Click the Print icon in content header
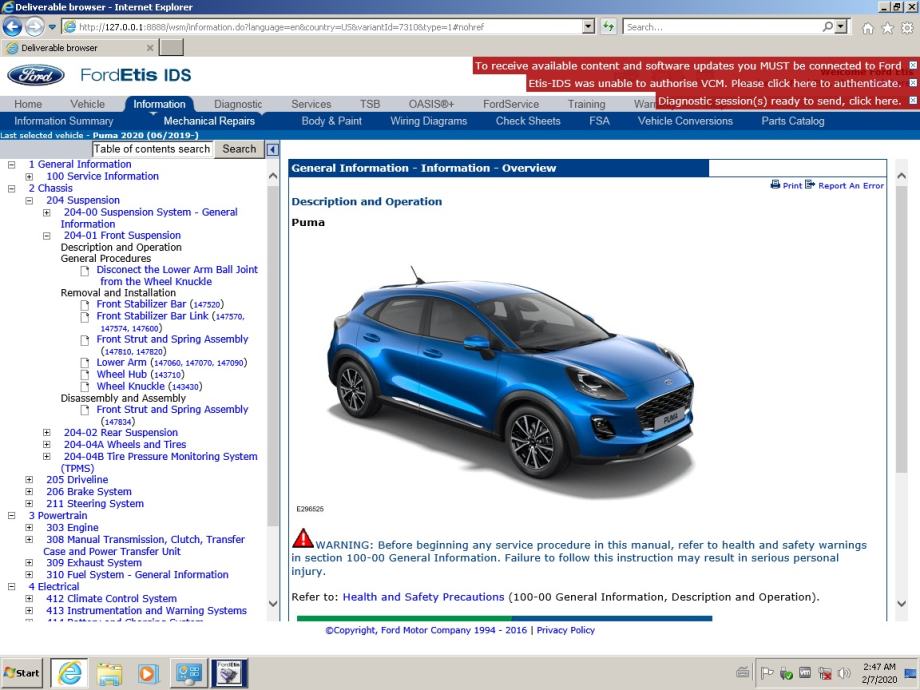This screenshot has height=690, width=920. (x=776, y=185)
